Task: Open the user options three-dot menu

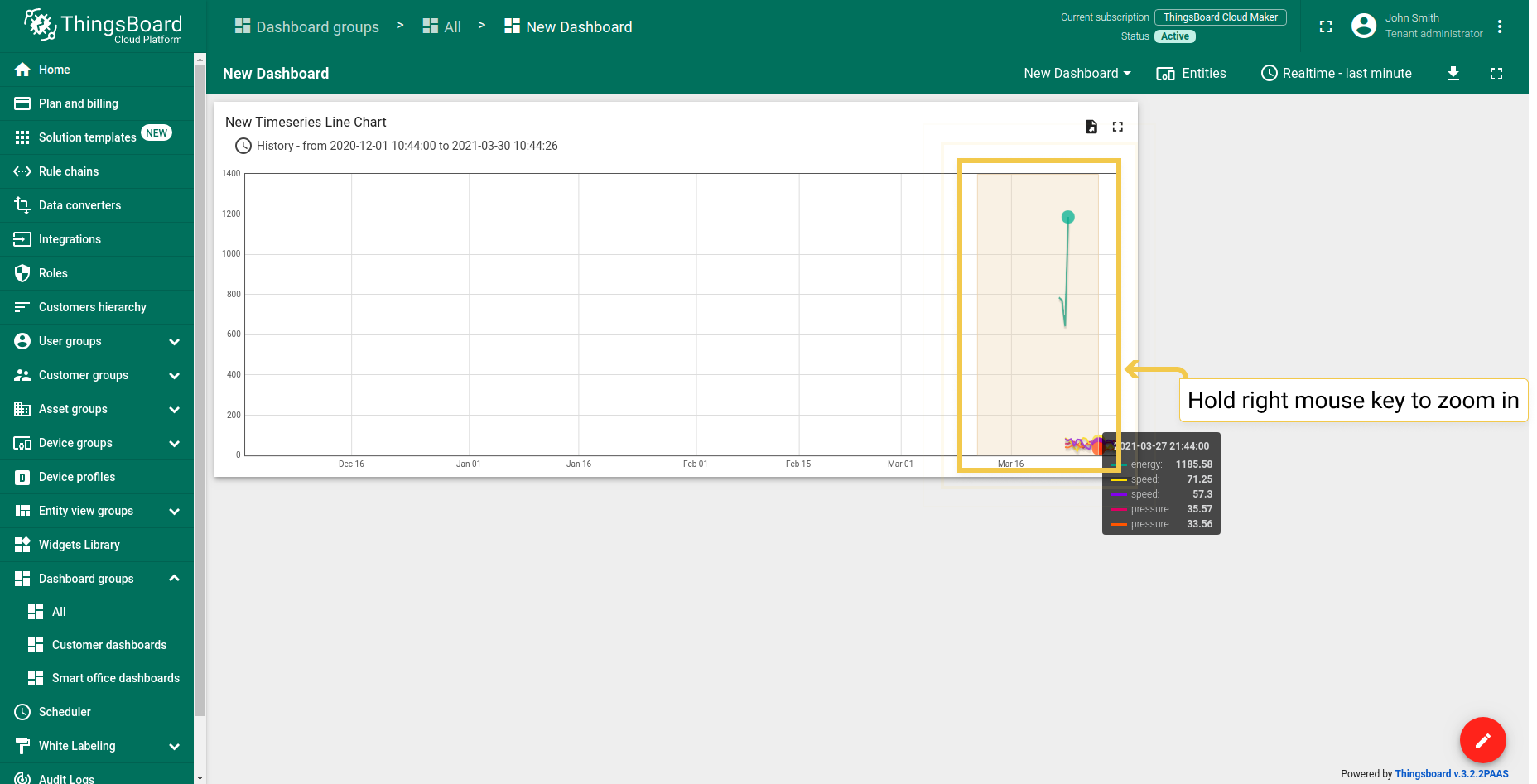Action: 1500,26
